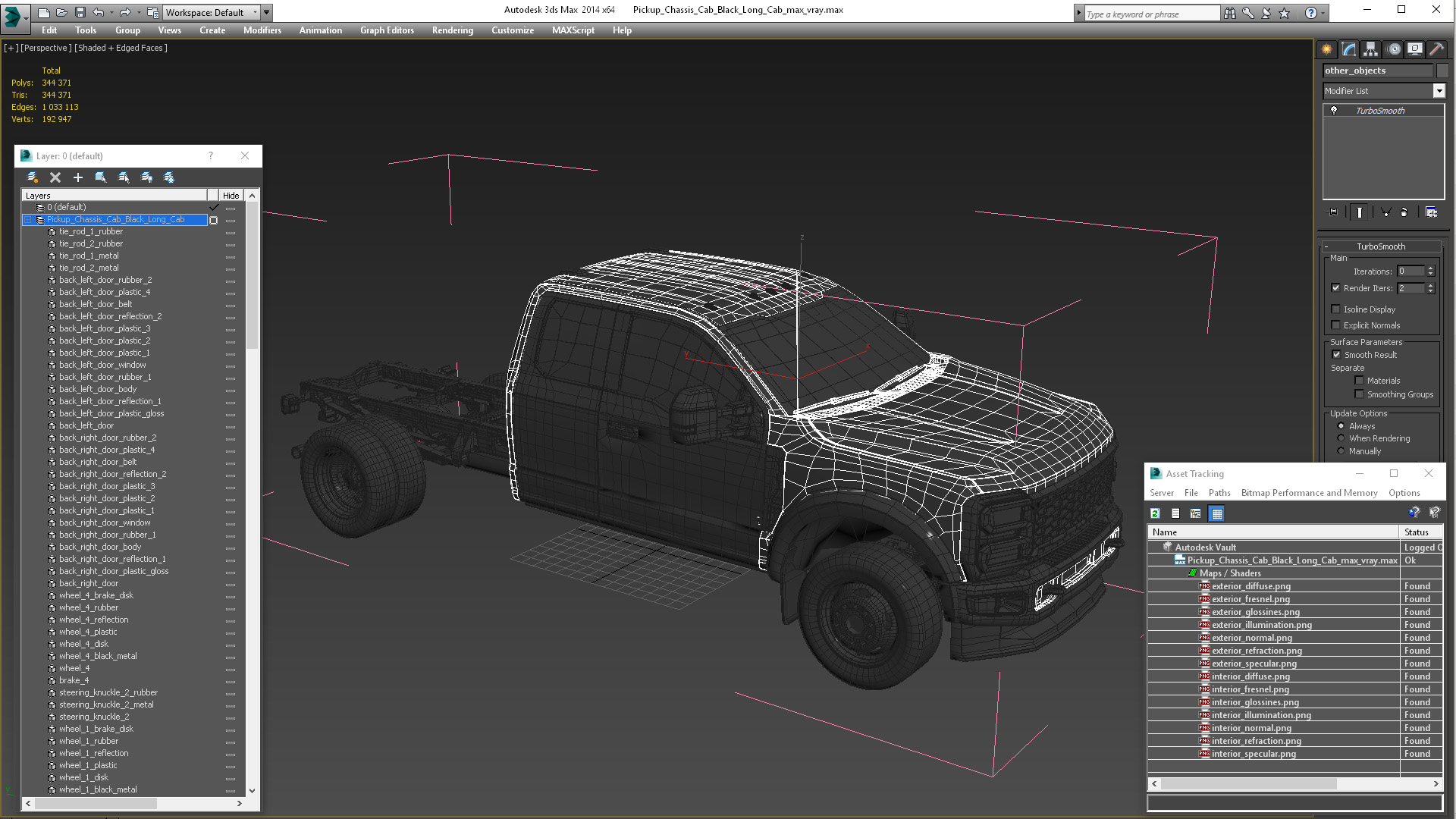The width and height of the screenshot is (1456, 819).
Task: Toggle the Smooth Result checkbox
Action: [x=1336, y=355]
